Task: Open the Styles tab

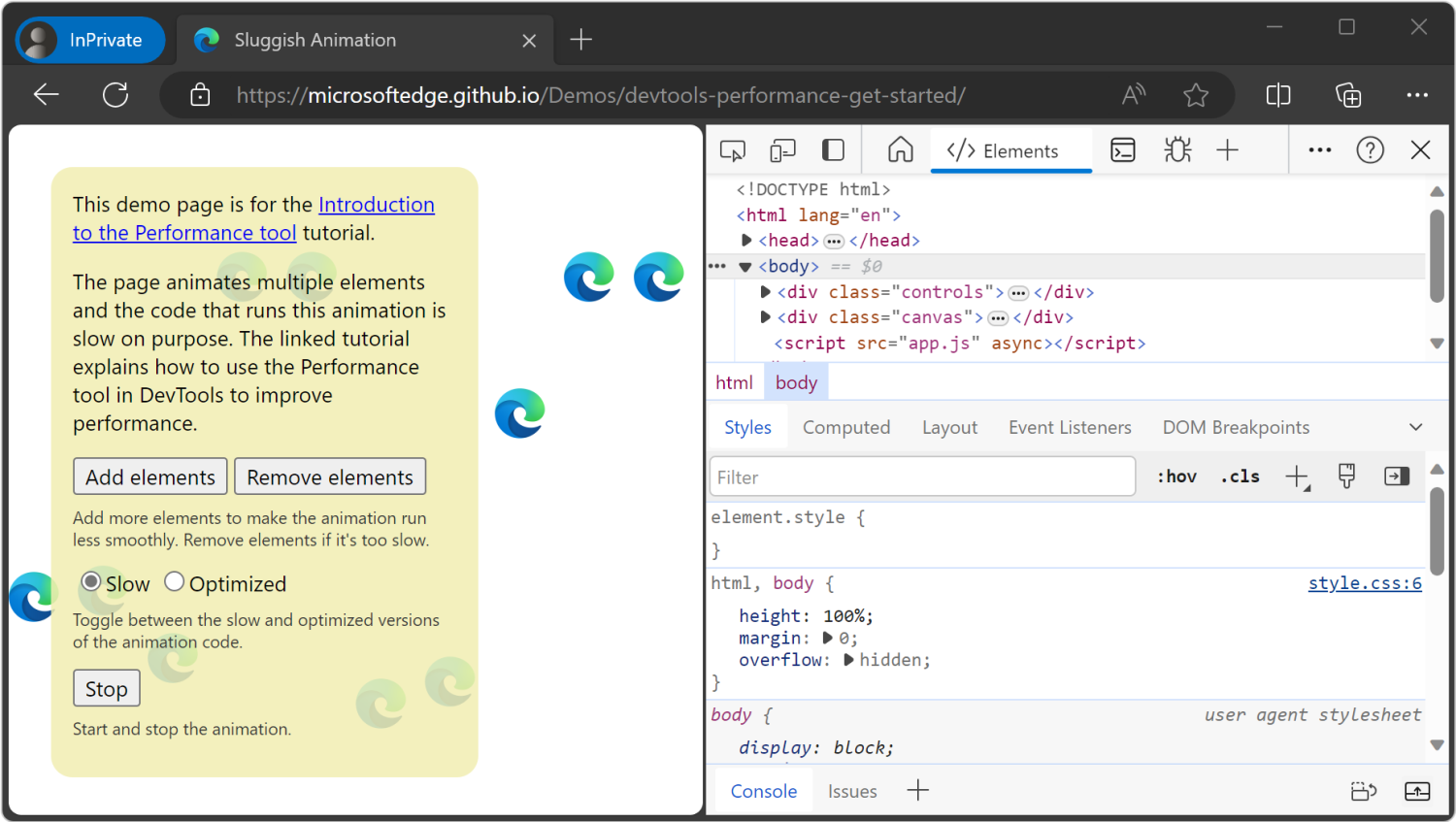Action: 747,427
